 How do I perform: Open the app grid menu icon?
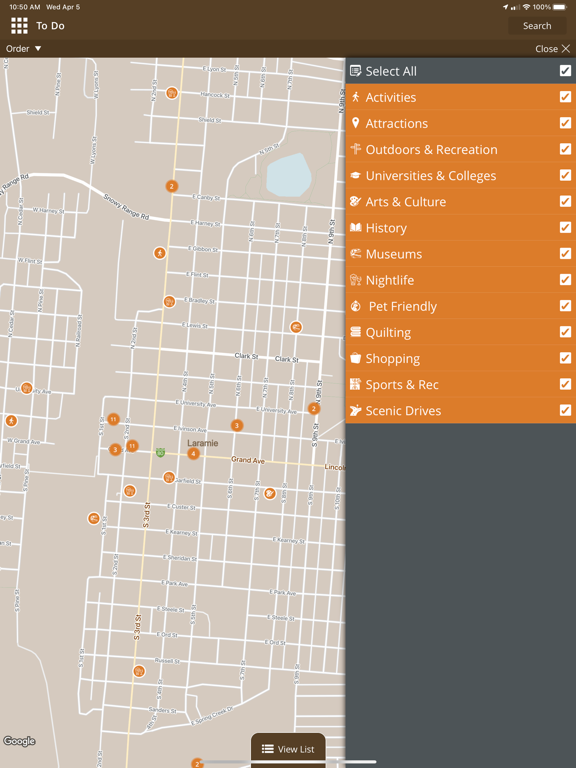(x=20, y=26)
